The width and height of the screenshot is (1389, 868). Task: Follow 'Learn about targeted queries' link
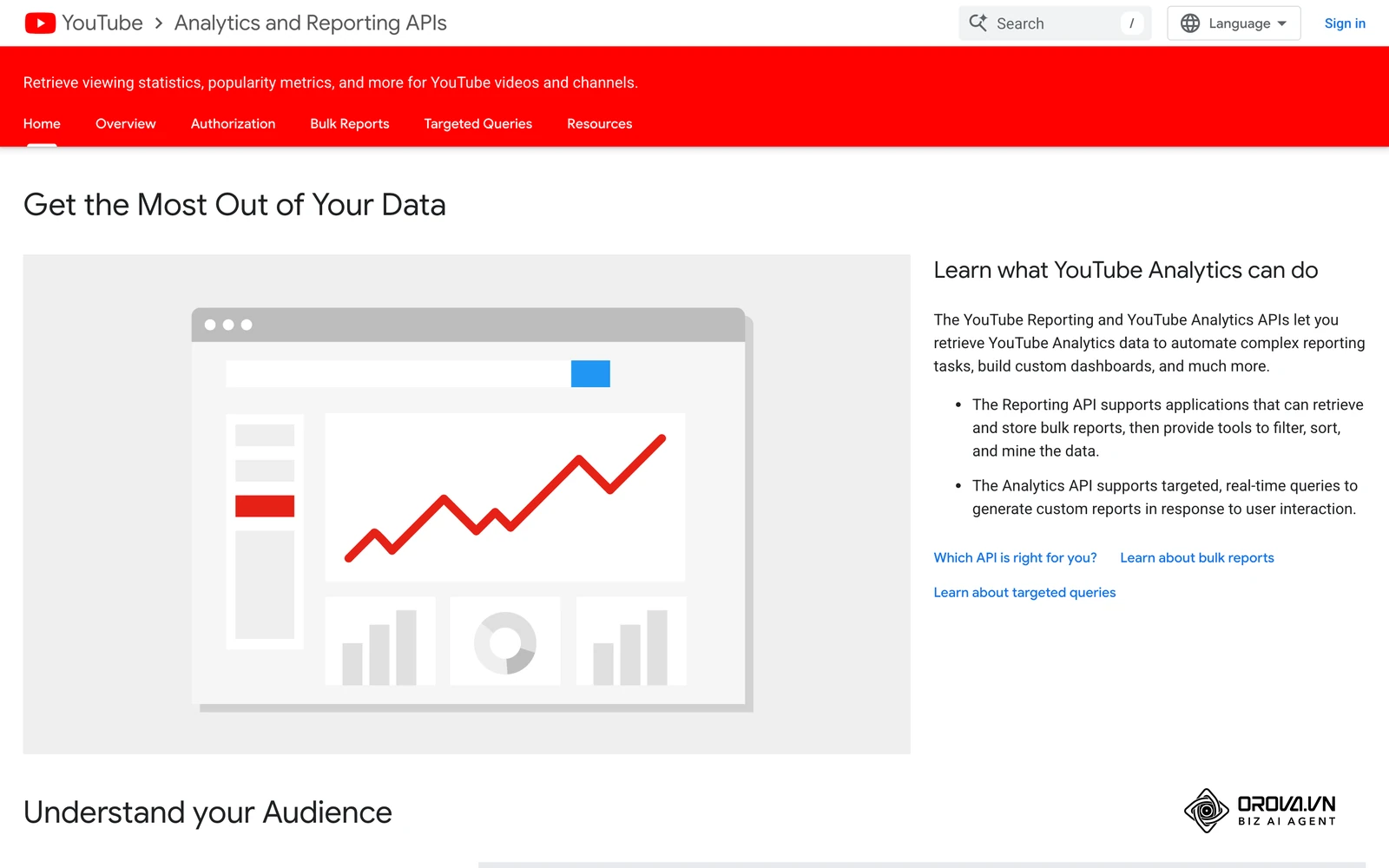coord(1024,593)
